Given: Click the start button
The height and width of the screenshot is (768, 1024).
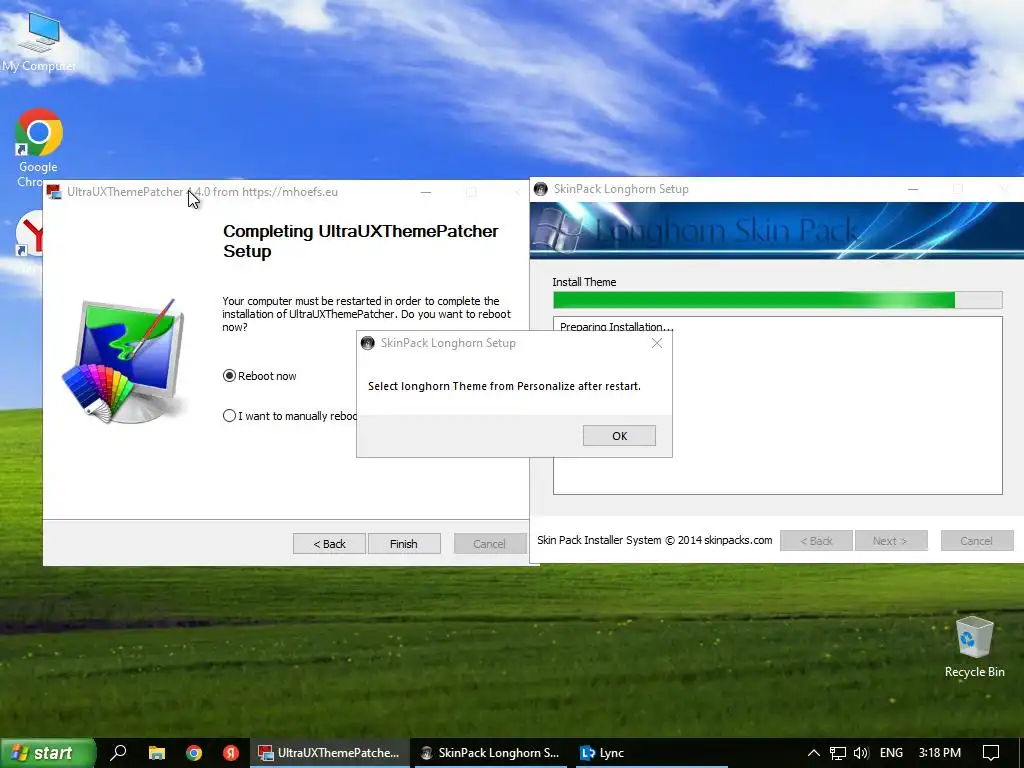Looking at the screenshot, I should 48,753.
